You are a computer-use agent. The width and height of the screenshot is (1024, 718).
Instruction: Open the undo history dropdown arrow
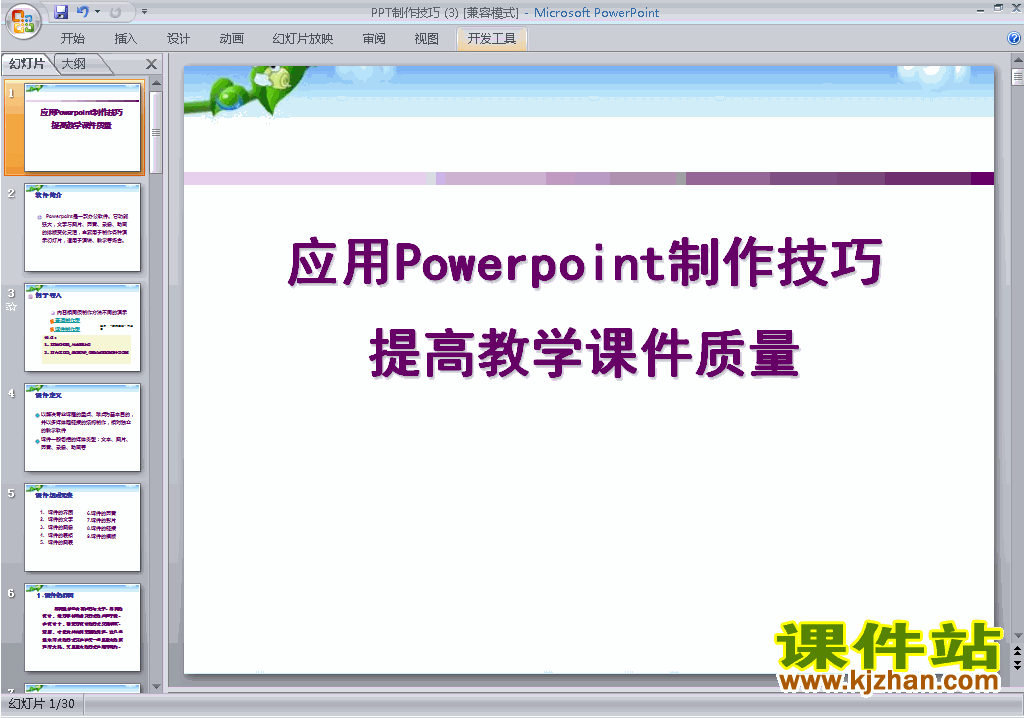[x=97, y=12]
